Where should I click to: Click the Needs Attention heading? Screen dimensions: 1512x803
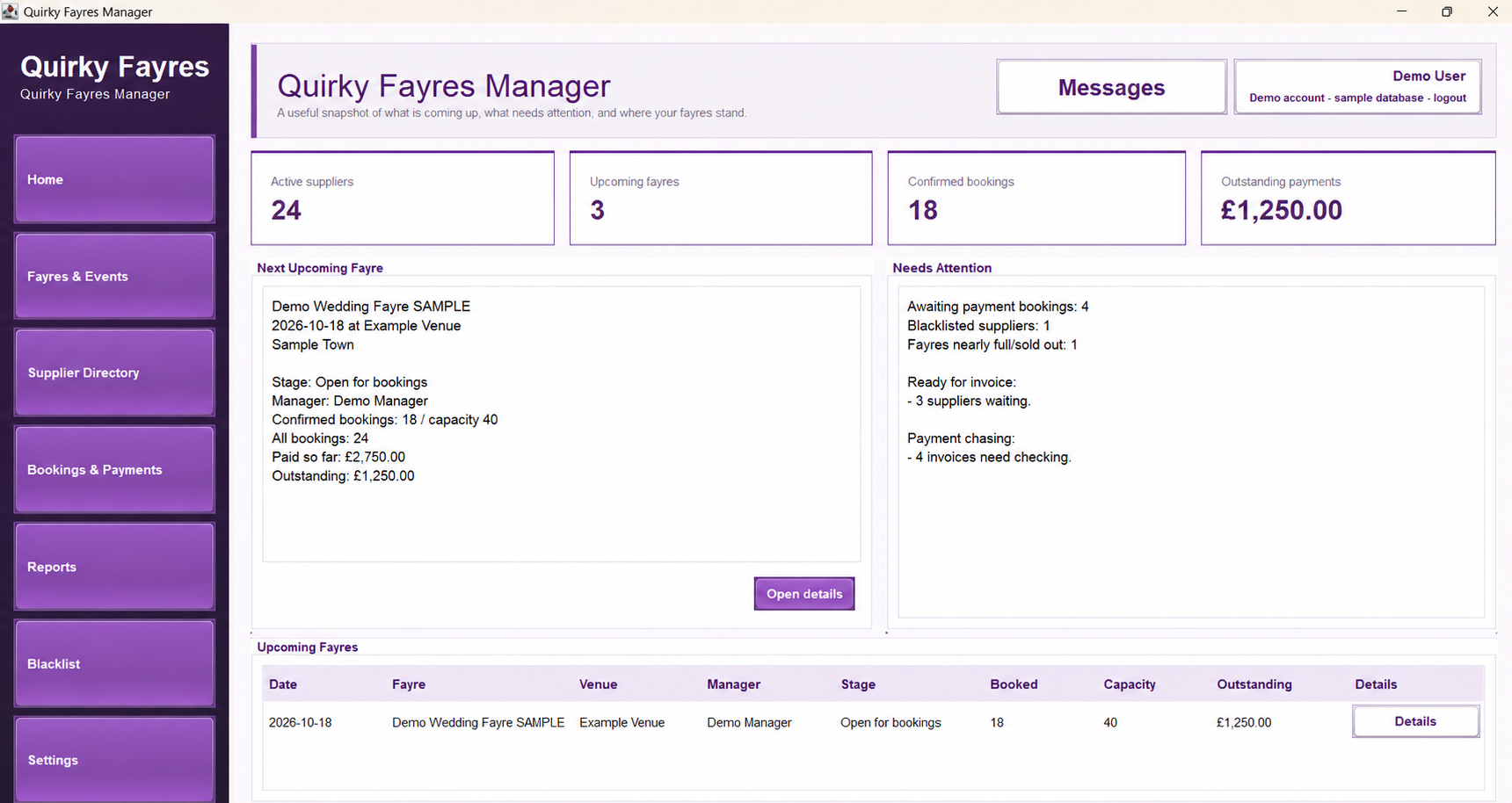click(941, 268)
